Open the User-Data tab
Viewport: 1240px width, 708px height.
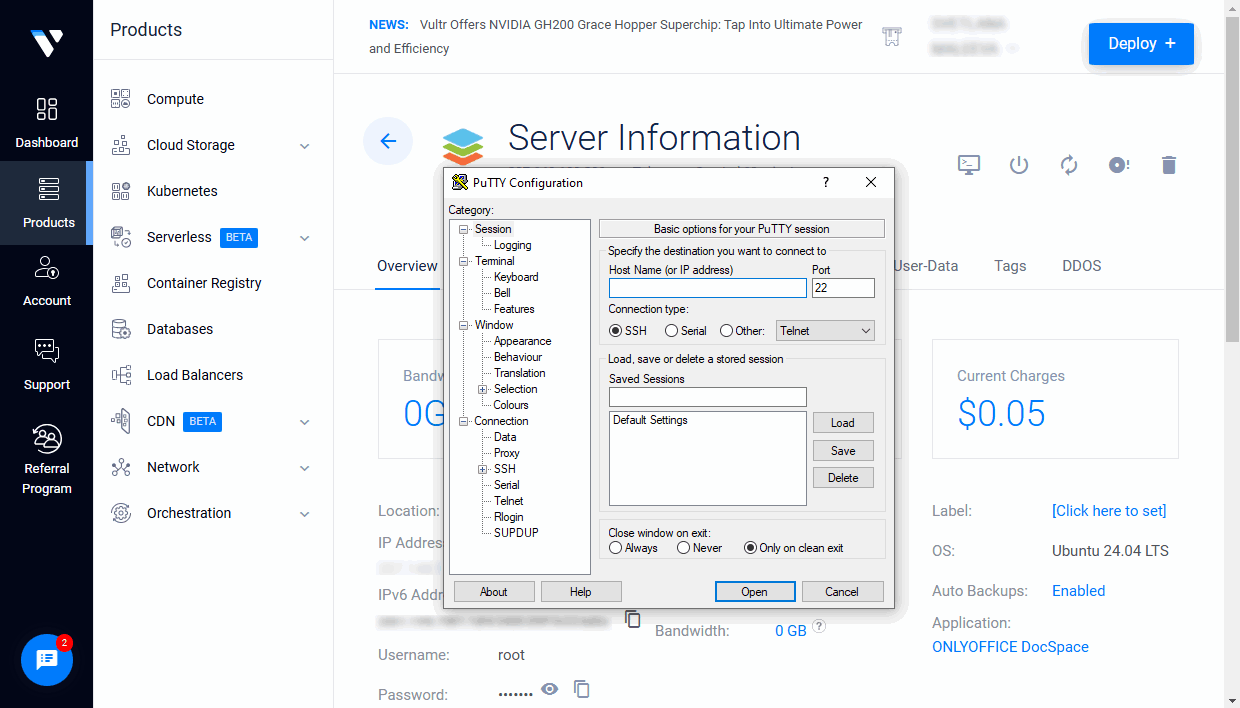click(x=928, y=266)
